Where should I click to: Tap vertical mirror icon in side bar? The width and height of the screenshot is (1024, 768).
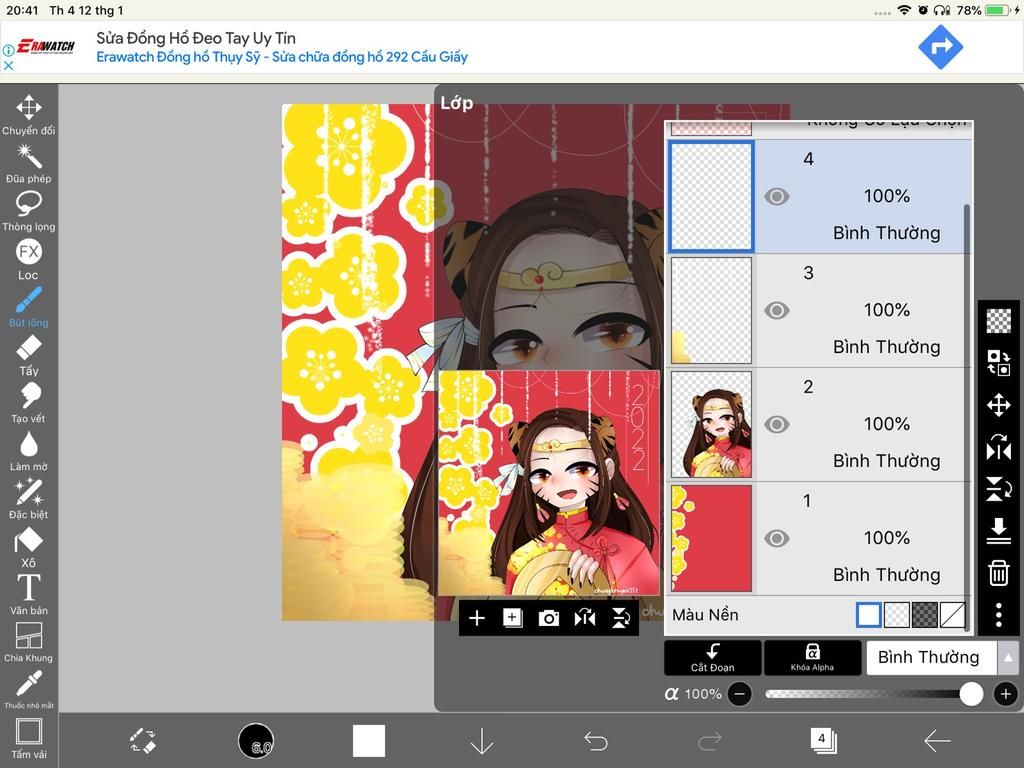pos(999,489)
